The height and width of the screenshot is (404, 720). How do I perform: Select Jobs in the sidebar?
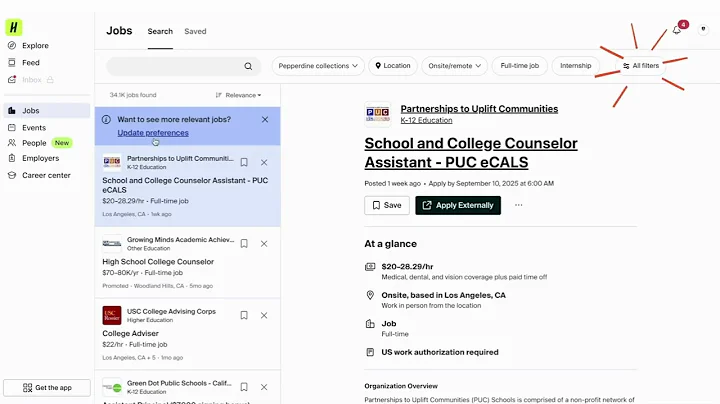pyautogui.click(x=47, y=111)
